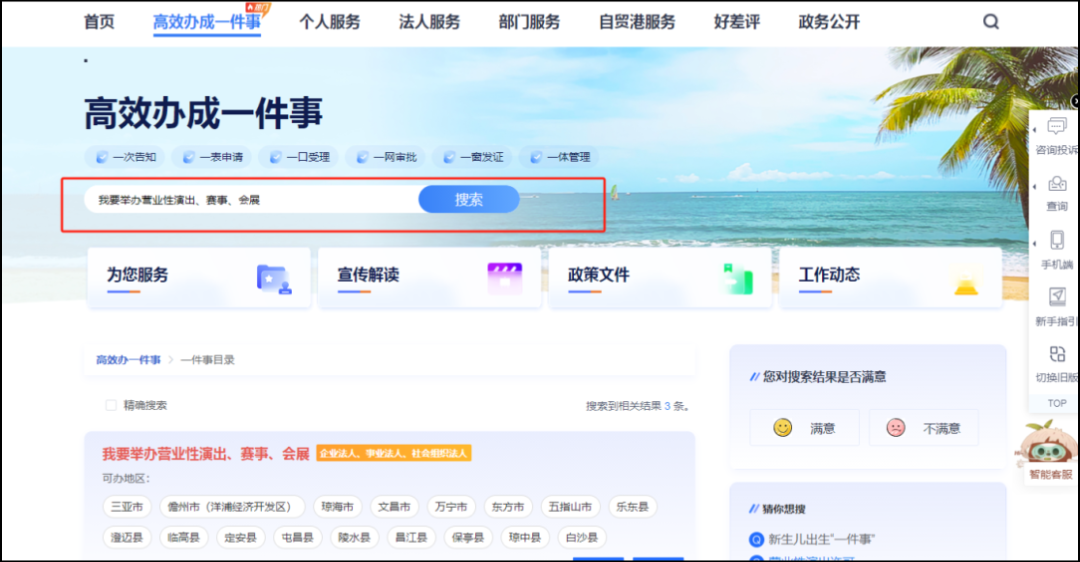Toggle the 精确搜索 checkbox

click(x=111, y=405)
